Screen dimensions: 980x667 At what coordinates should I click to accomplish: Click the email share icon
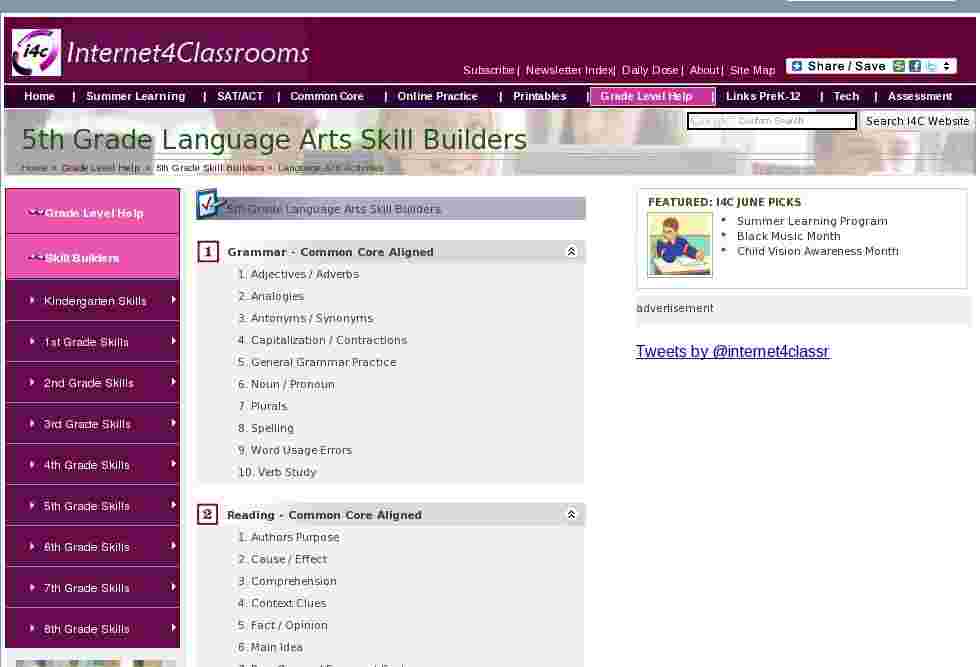coord(899,66)
